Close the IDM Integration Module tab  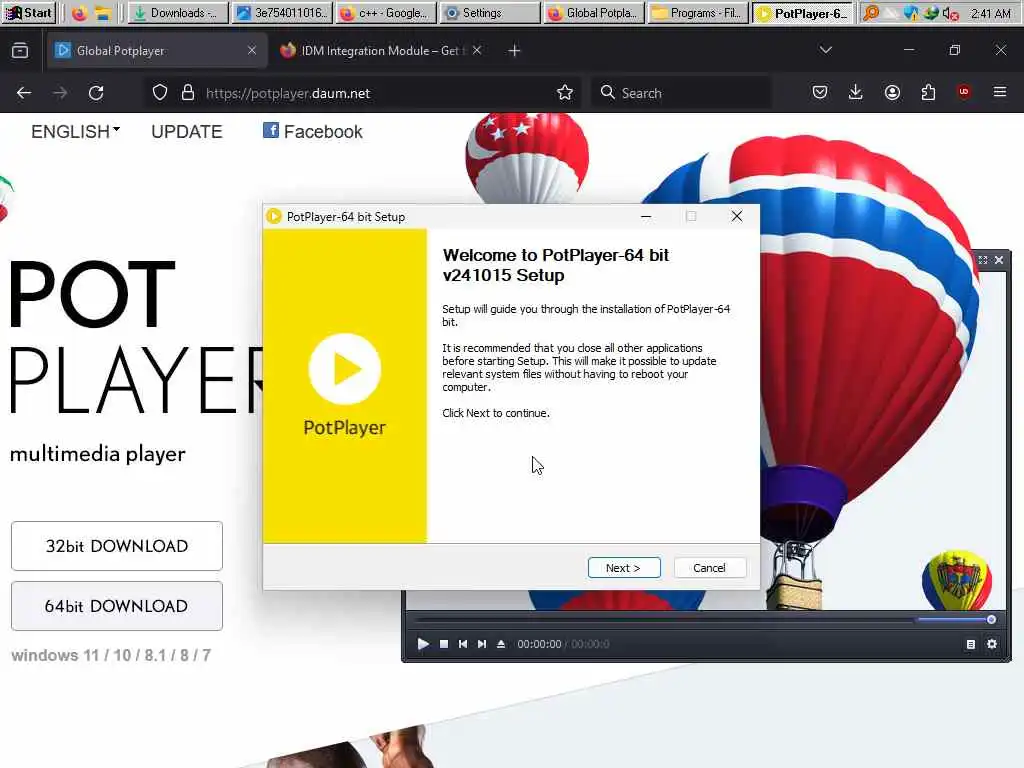(x=477, y=50)
